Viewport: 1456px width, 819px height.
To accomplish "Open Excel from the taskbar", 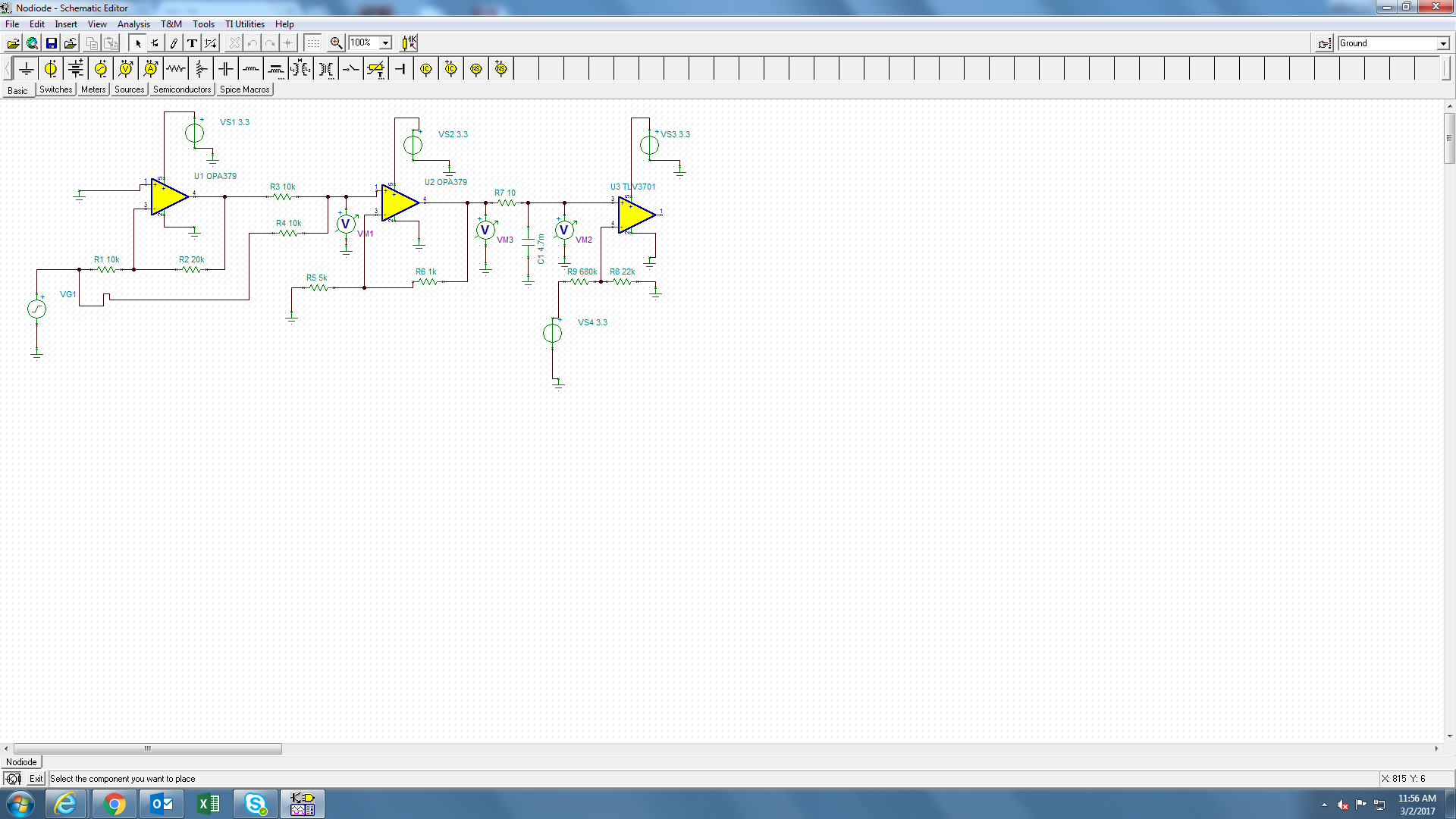I will [x=208, y=804].
